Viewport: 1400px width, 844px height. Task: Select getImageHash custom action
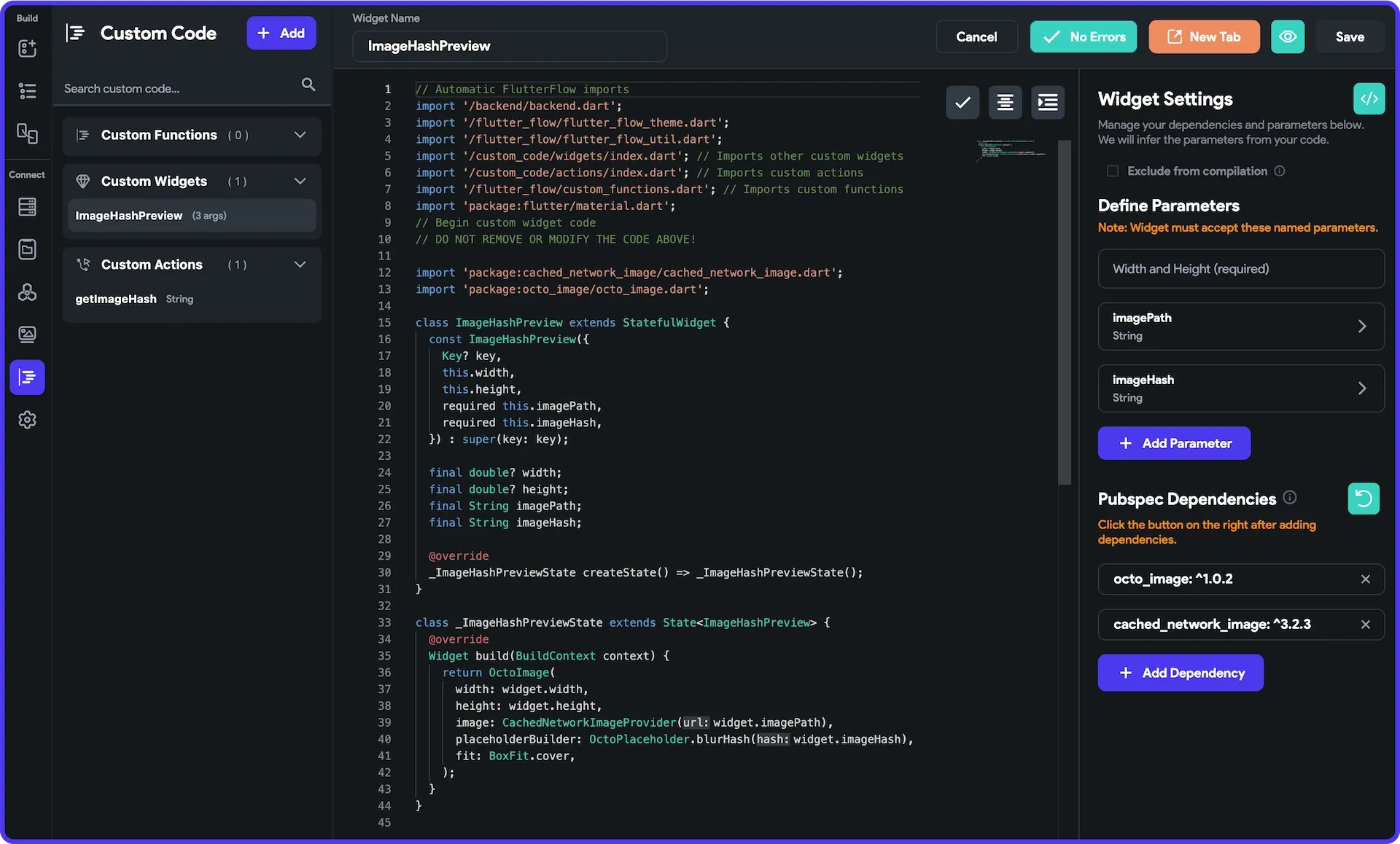pos(117,299)
